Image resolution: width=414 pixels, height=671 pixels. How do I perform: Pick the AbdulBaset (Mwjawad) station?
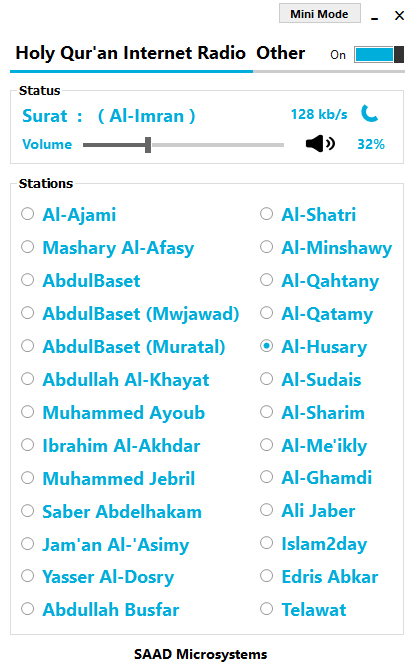tap(130, 313)
